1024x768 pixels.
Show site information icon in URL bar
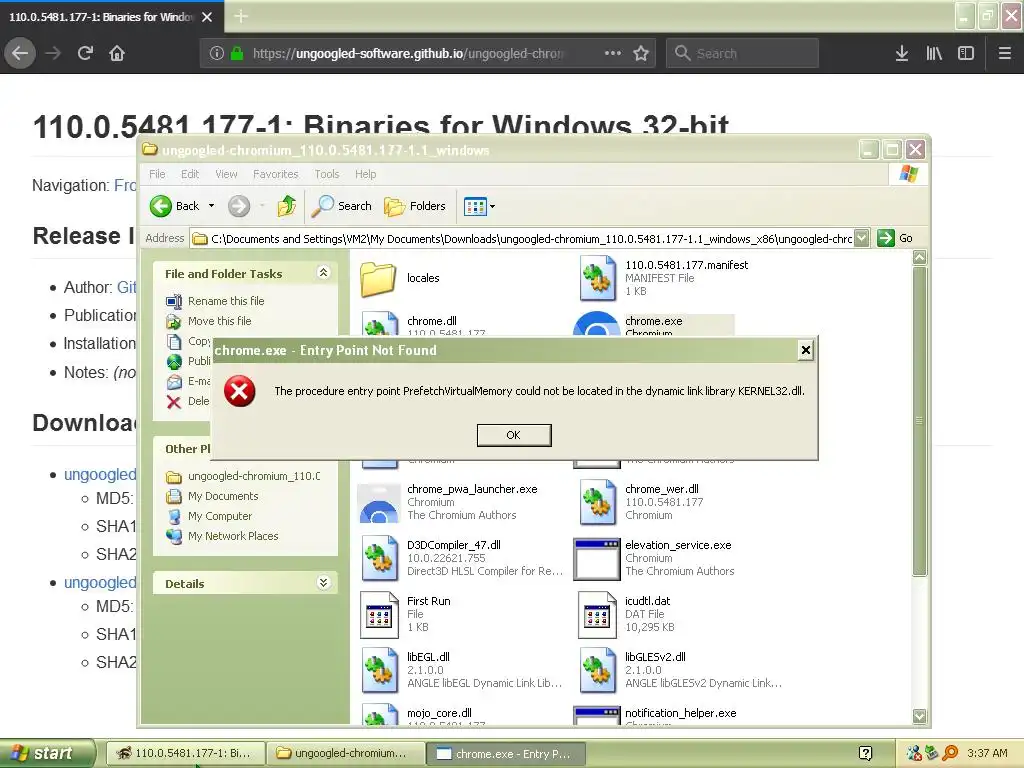tap(217, 53)
